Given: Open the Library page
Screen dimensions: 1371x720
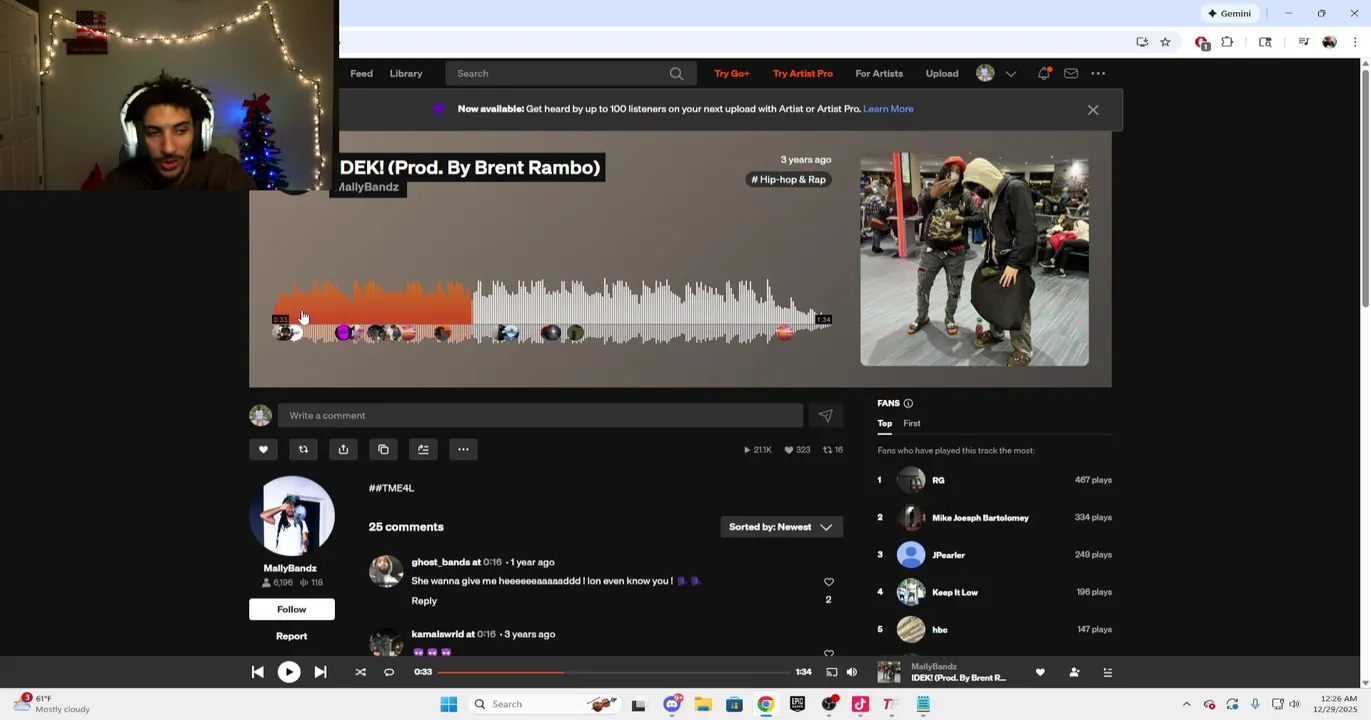Looking at the screenshot, I should point(406,73).
